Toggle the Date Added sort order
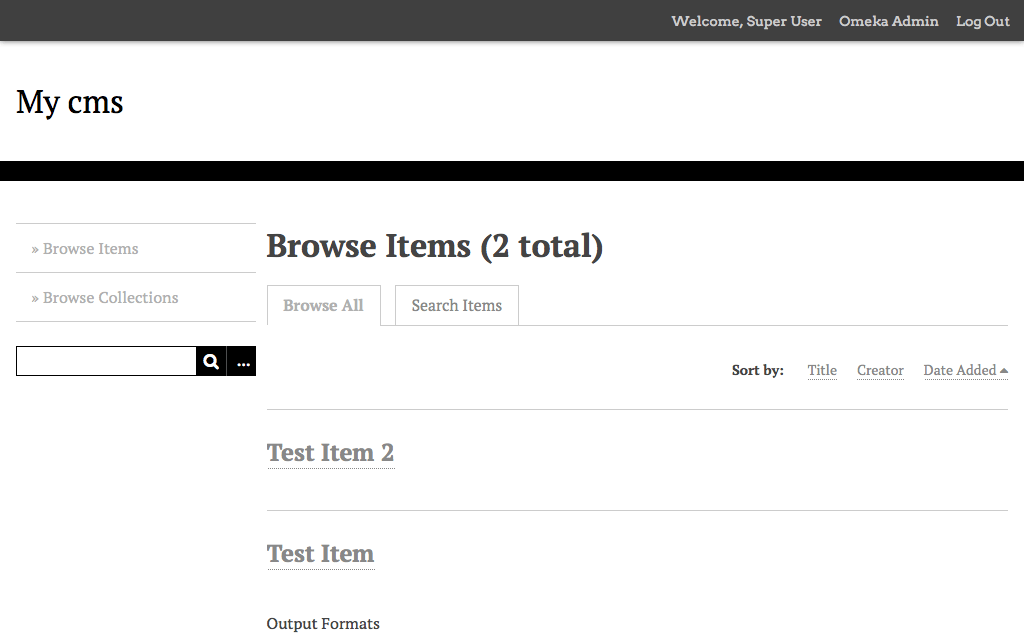1024x640 pixels. (x=959, y=371)
